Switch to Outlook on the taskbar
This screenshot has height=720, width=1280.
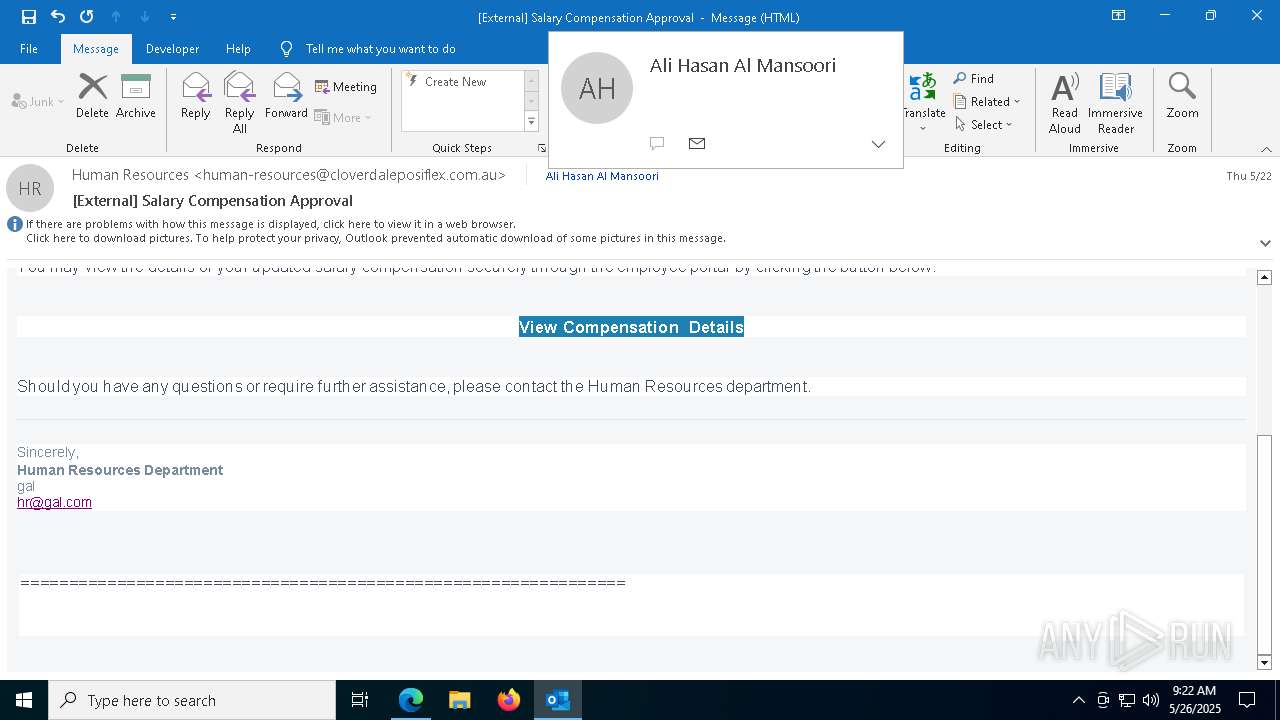(558, 700)
